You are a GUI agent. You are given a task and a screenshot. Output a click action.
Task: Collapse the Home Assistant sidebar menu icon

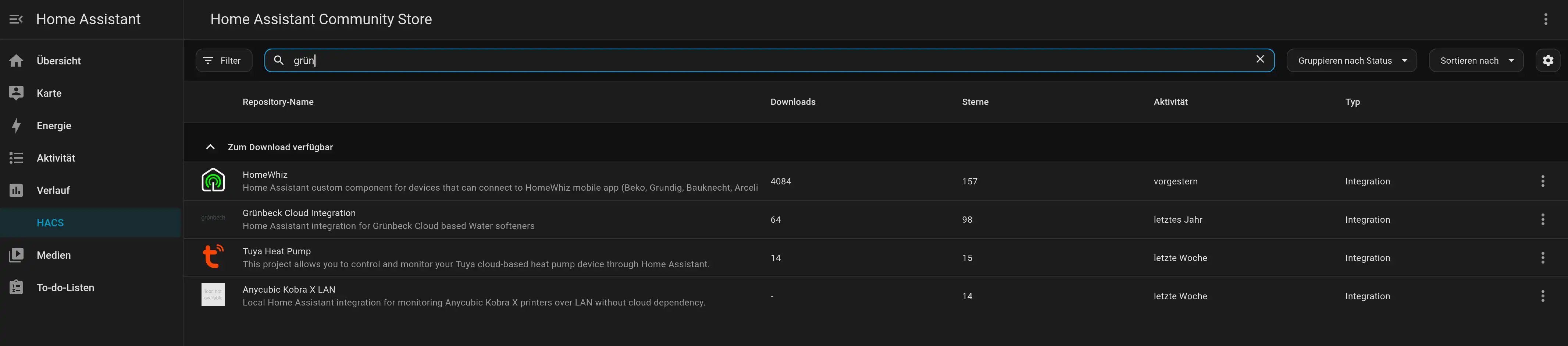(17, 20)
